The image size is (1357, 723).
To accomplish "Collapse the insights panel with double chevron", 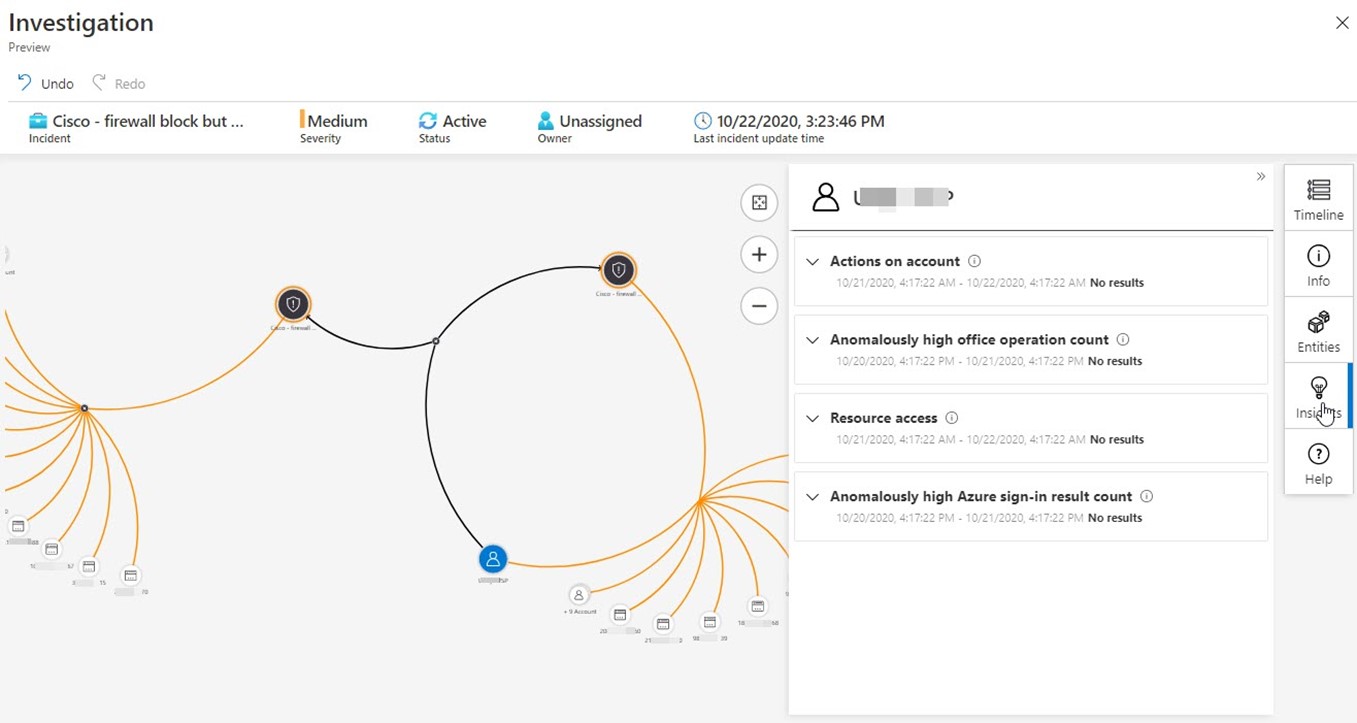I will (1261, 177).
